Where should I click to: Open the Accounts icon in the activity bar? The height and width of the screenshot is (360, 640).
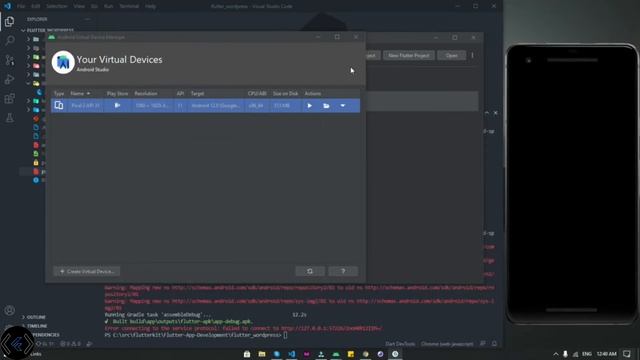pos(9,310)
